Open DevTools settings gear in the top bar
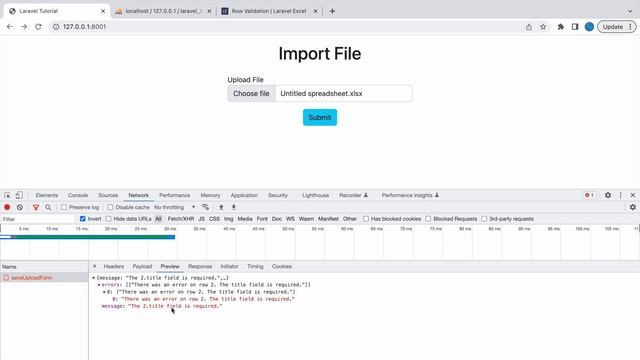The width and height of the screenshot is (640, 360). pos(608,195)
